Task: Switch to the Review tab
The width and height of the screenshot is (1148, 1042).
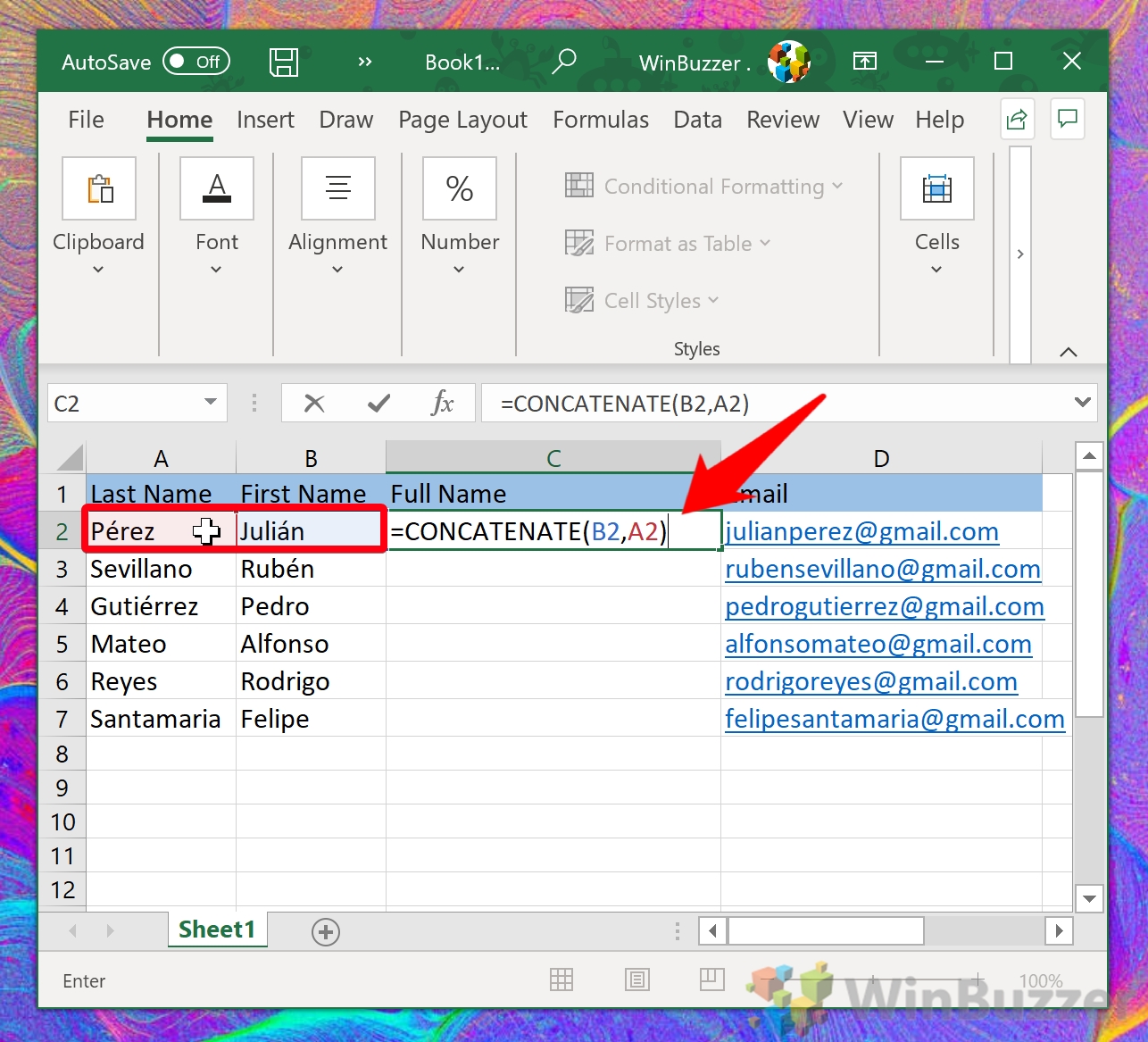Action: (x=783, y=120)
